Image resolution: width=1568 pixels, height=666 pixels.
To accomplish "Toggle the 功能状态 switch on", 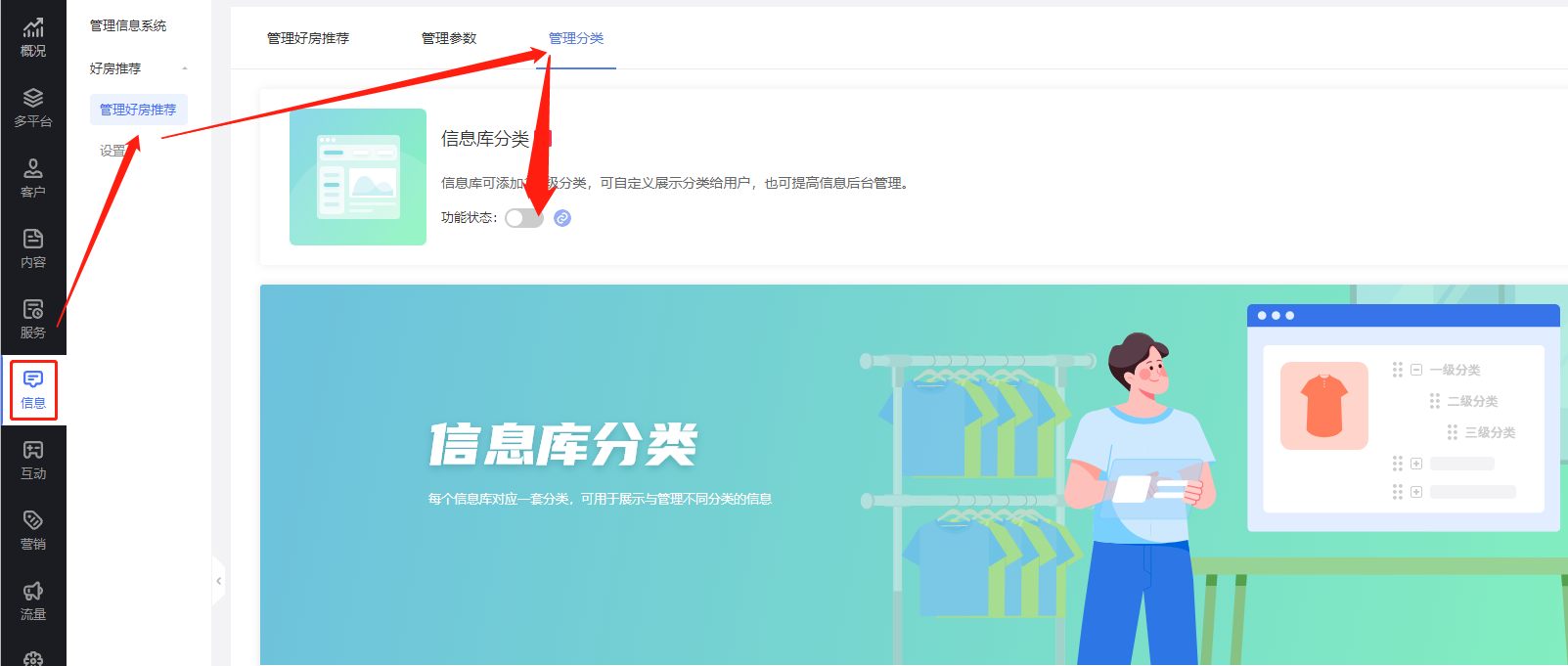I will click(524, 218).
